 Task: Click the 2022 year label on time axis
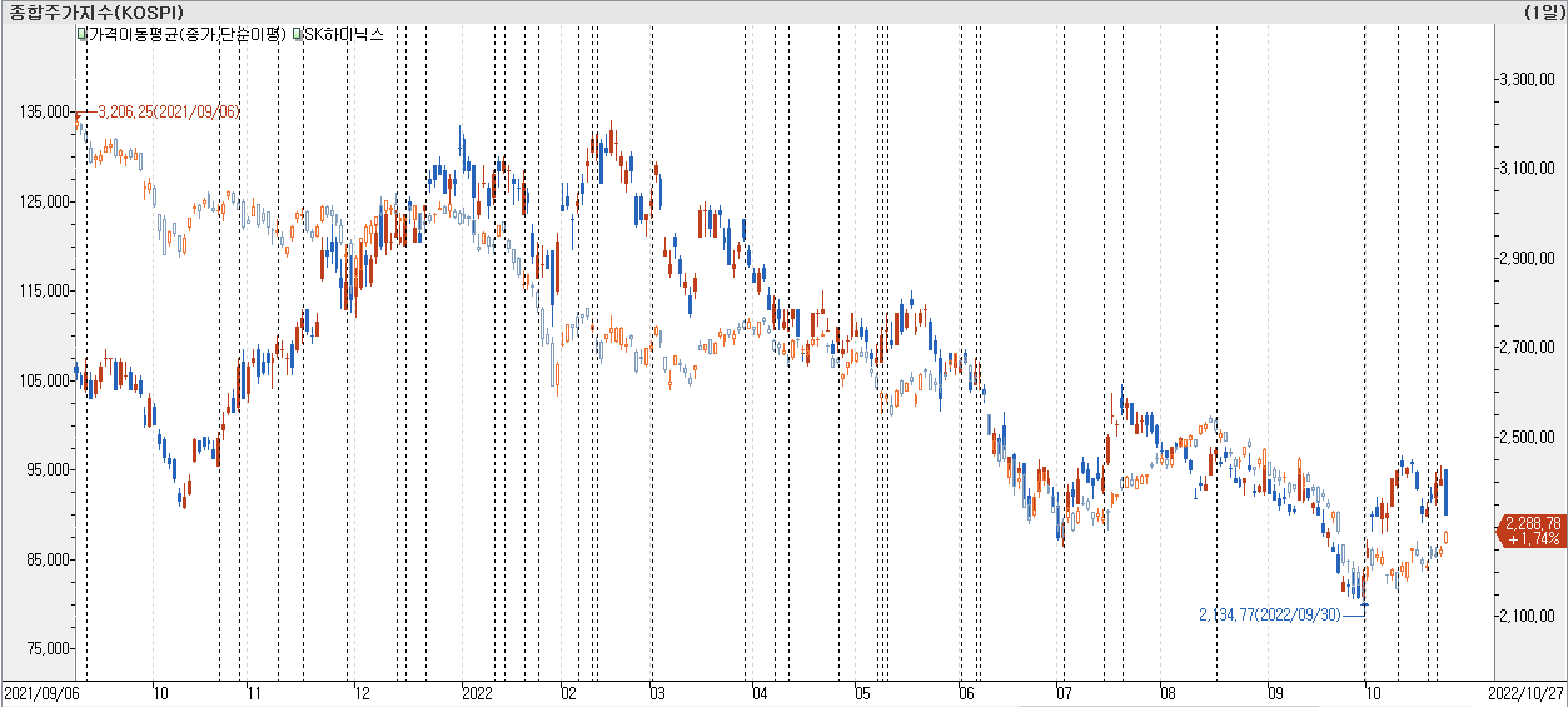(477, 694)
